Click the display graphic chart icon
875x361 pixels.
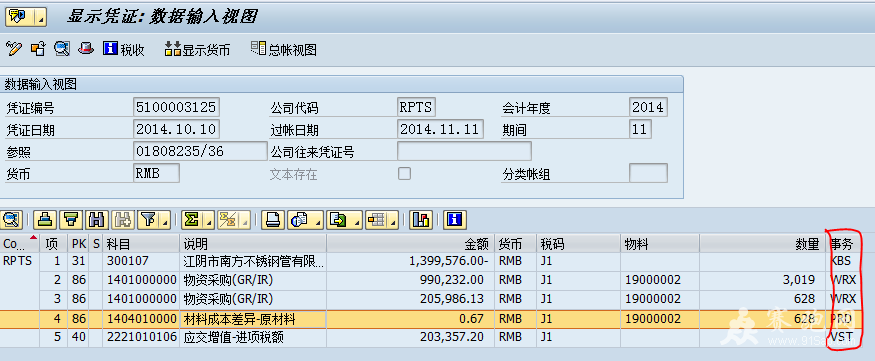pos(420,220)
